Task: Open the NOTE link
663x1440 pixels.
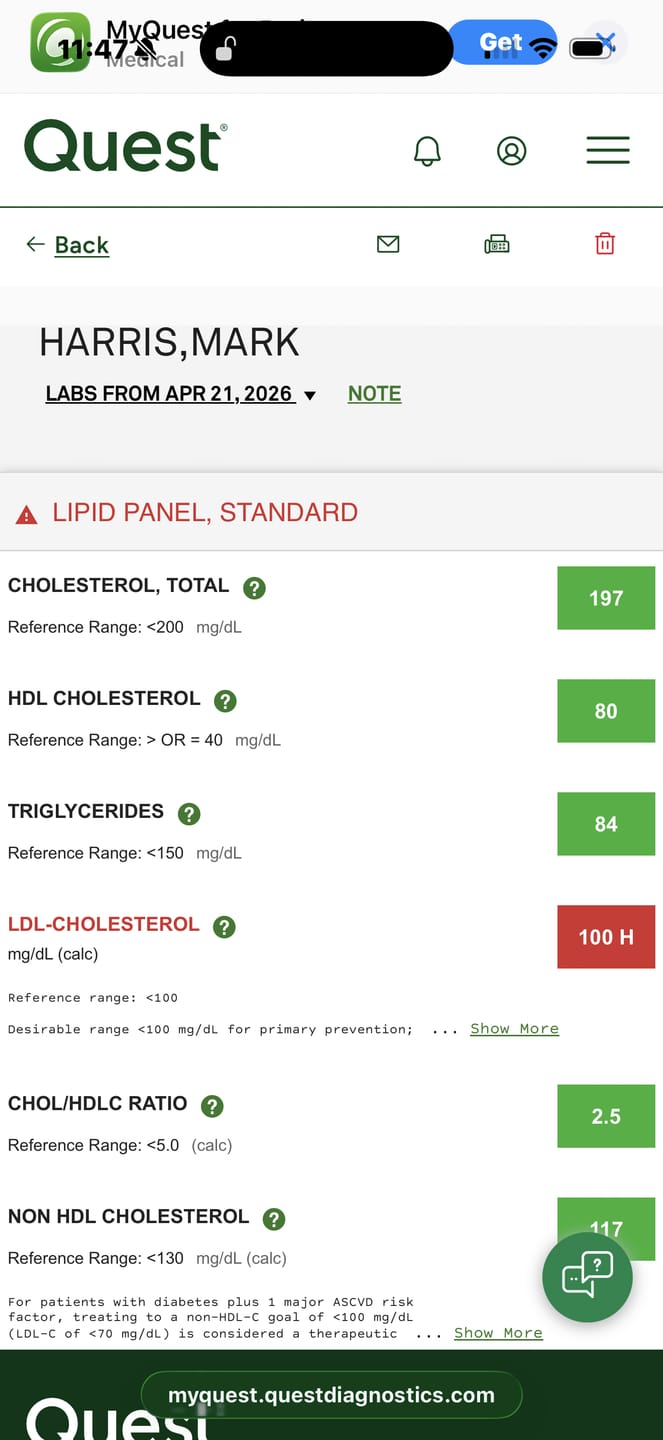Action: pos(374,394)
